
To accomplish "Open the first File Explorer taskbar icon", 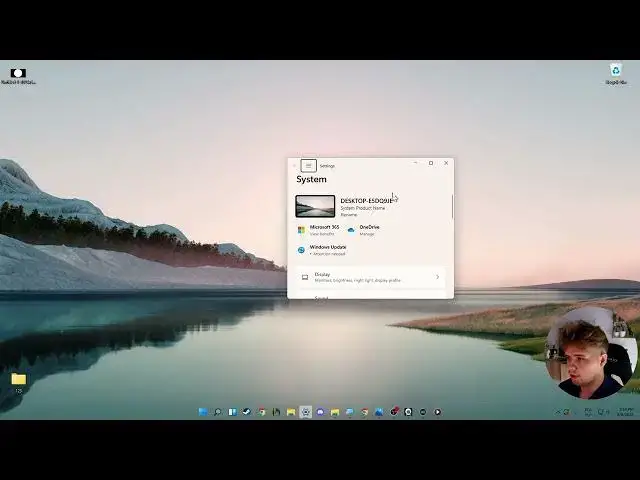I will point(291,412).
